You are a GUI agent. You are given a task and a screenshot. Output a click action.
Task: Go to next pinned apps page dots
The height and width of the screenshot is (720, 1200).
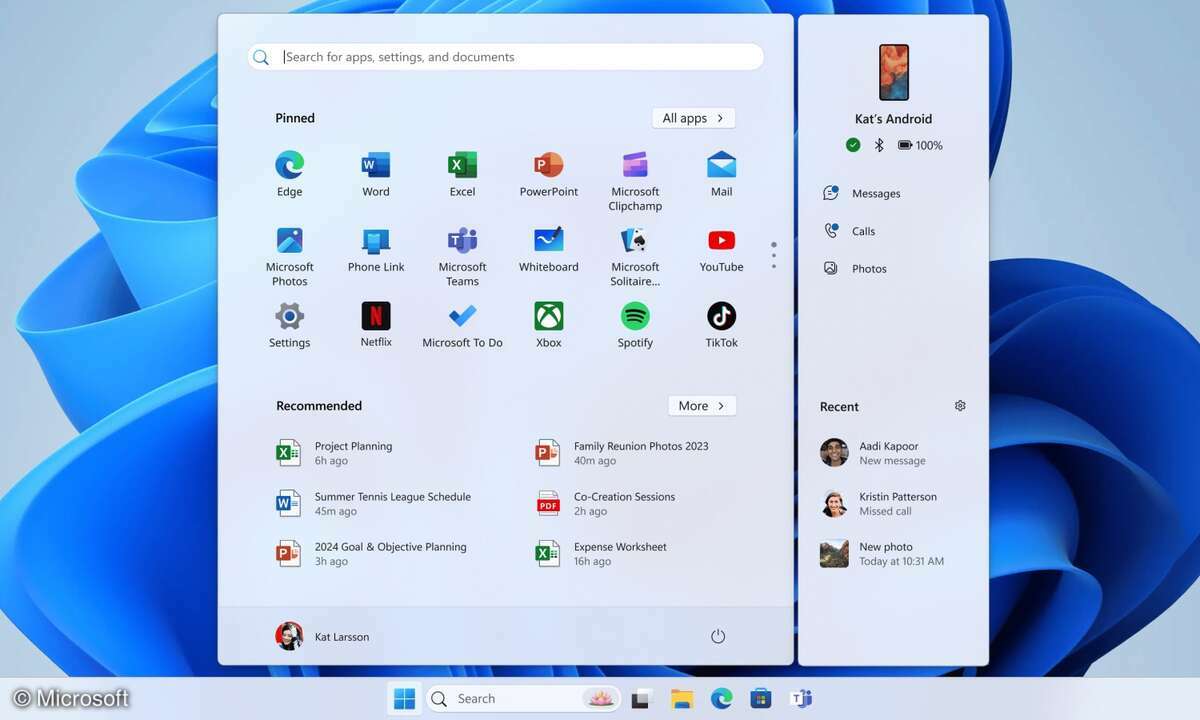(x=773, y=255)
